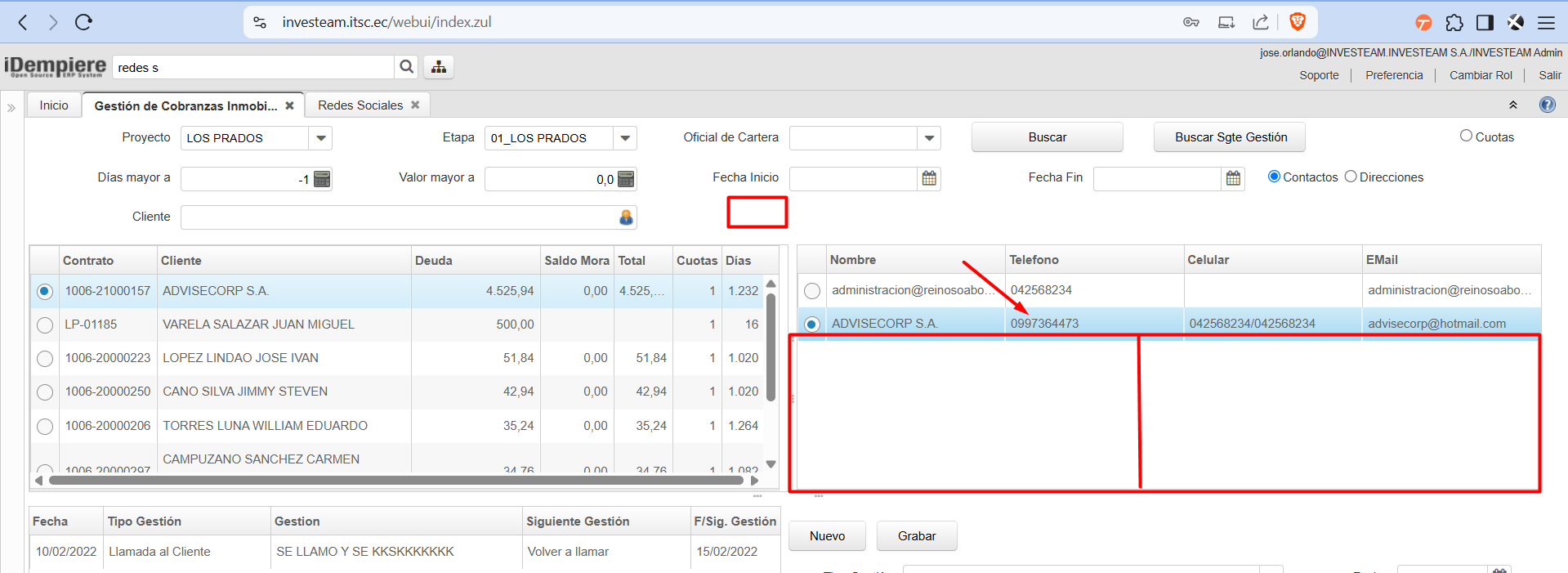Select the Cuotas radio option
Screen dimensions: 1568x573
click(x=1466, y=137)
